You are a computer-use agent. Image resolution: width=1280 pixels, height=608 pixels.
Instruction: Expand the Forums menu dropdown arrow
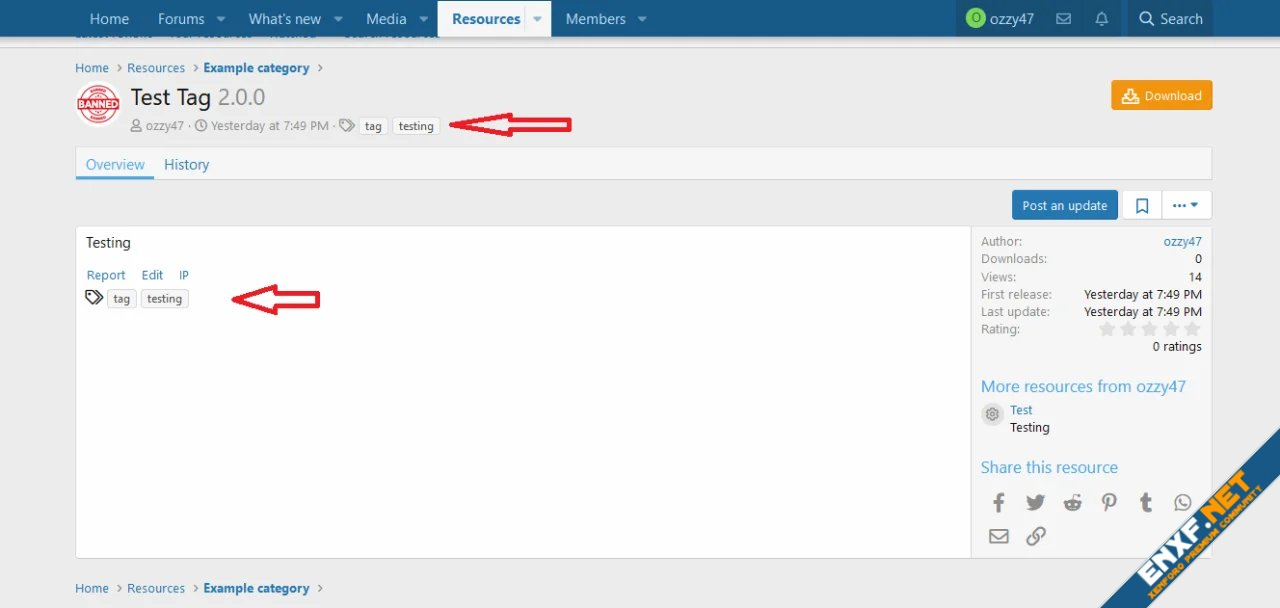[x=221, y=19]
